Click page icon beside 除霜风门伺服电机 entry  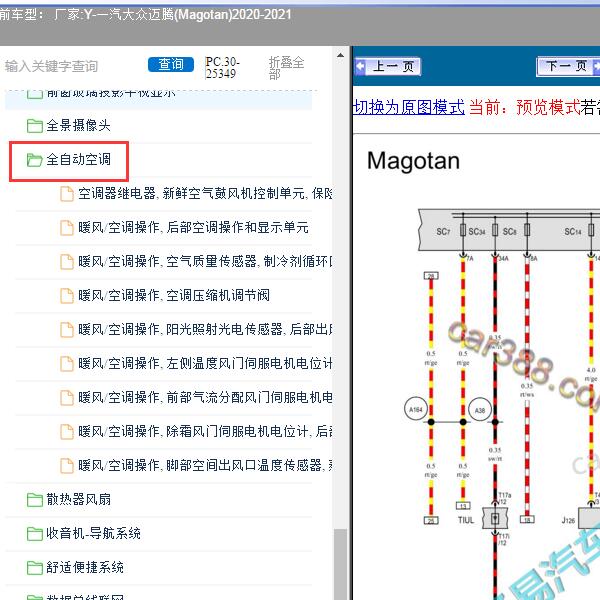(x=67, y=432)
